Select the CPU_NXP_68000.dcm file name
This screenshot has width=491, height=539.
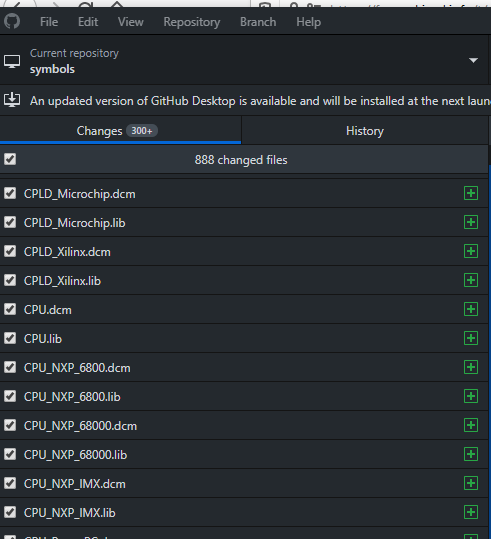(80, 426)
